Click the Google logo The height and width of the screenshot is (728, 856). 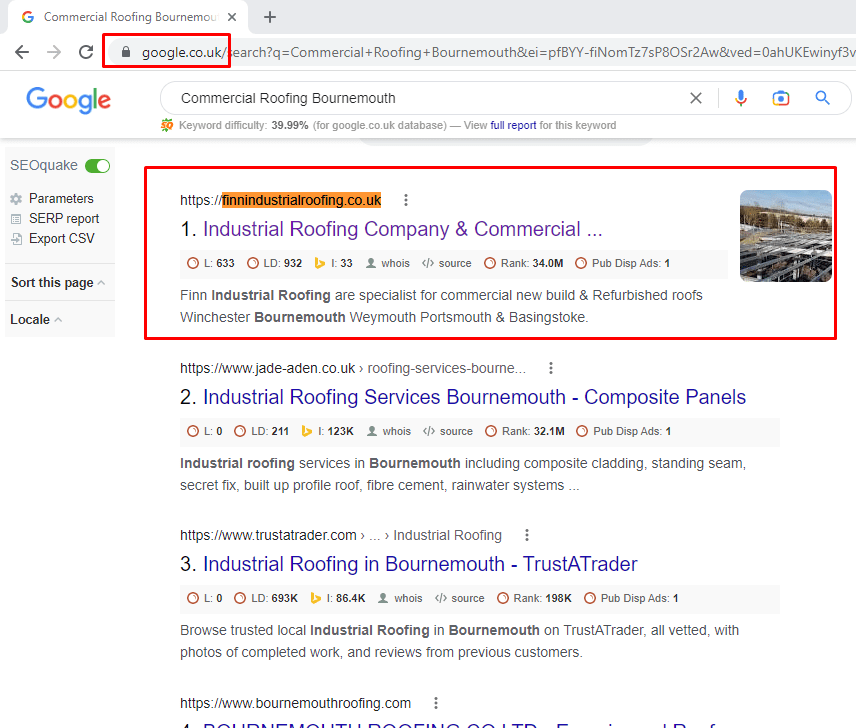69,100
